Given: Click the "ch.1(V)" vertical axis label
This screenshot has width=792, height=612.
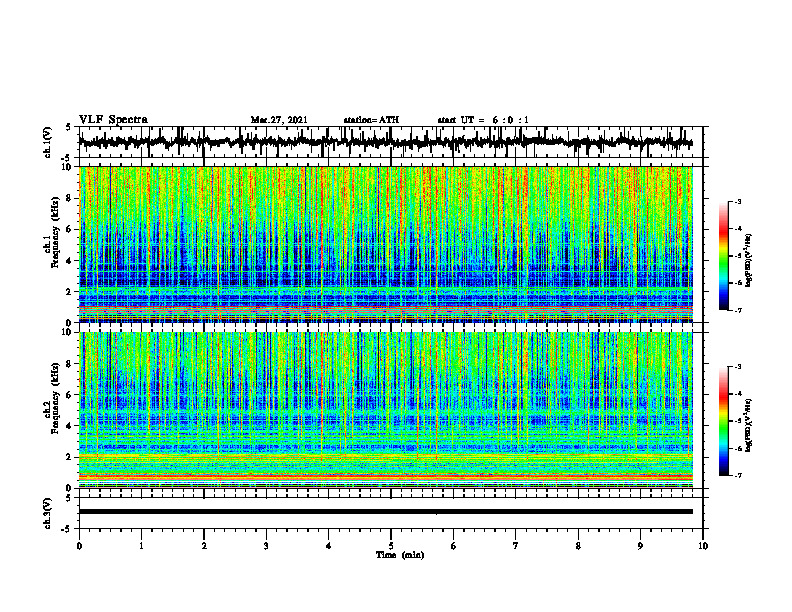Looking at the screenshot, I should [x=47, y=142].
